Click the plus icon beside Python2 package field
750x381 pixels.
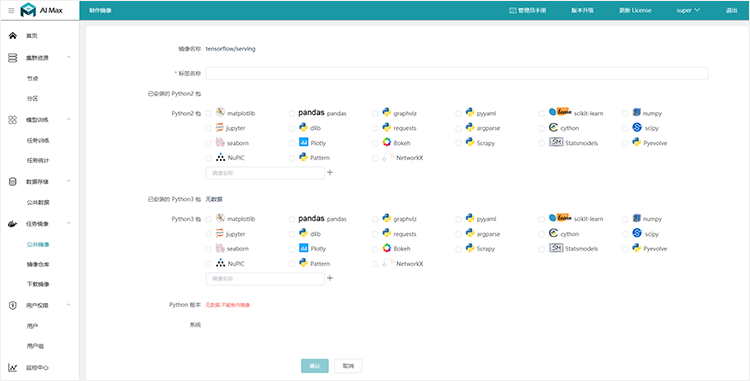[x=330, y=173]
